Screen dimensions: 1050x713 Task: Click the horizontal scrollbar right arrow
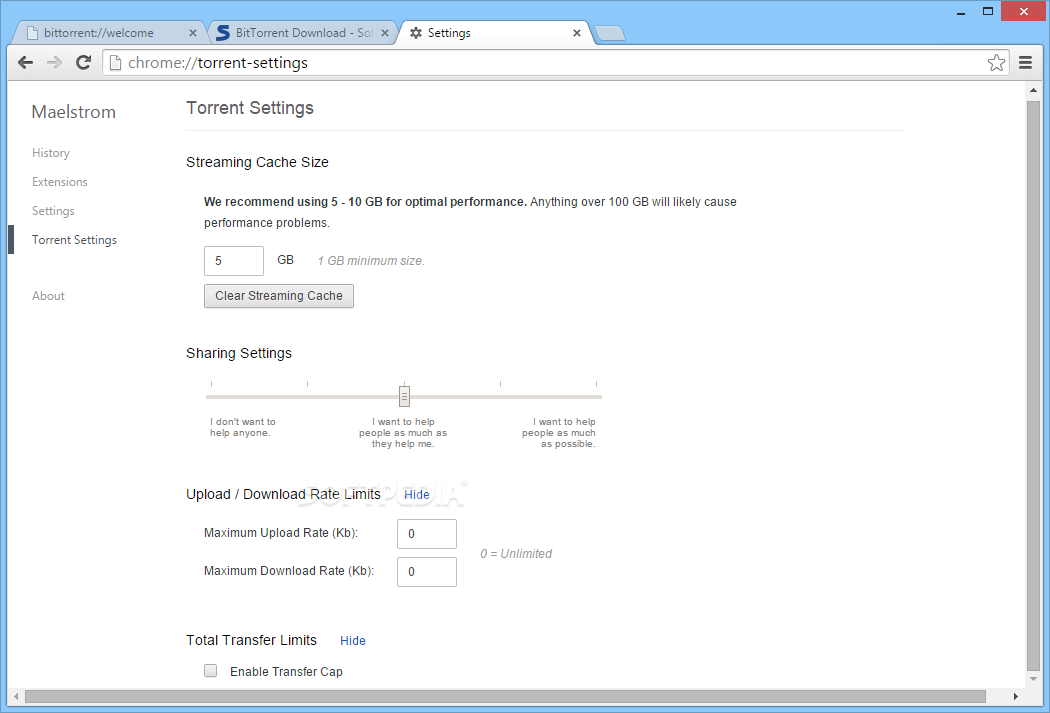1016,696
